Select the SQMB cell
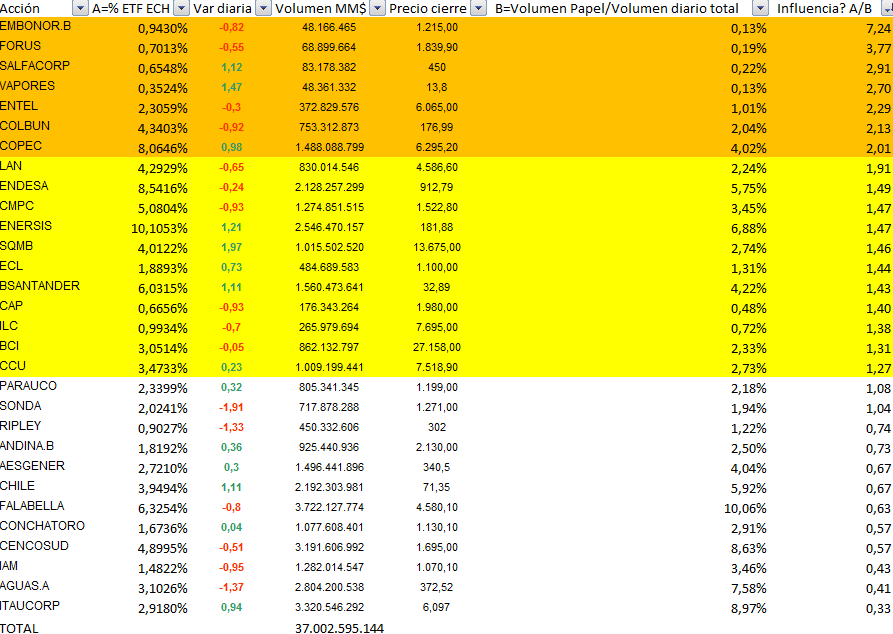The width and height of the screenshot is (893, 634). coord(17,246)
